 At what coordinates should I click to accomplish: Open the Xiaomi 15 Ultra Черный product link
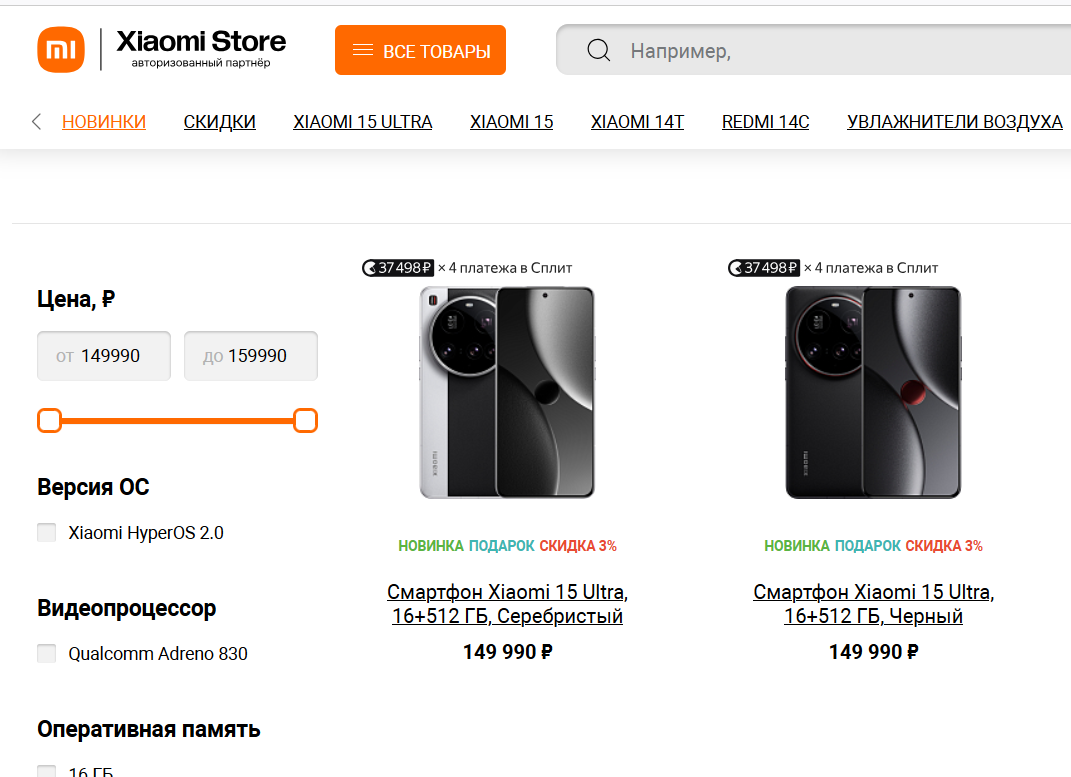(x=873, y=604)
